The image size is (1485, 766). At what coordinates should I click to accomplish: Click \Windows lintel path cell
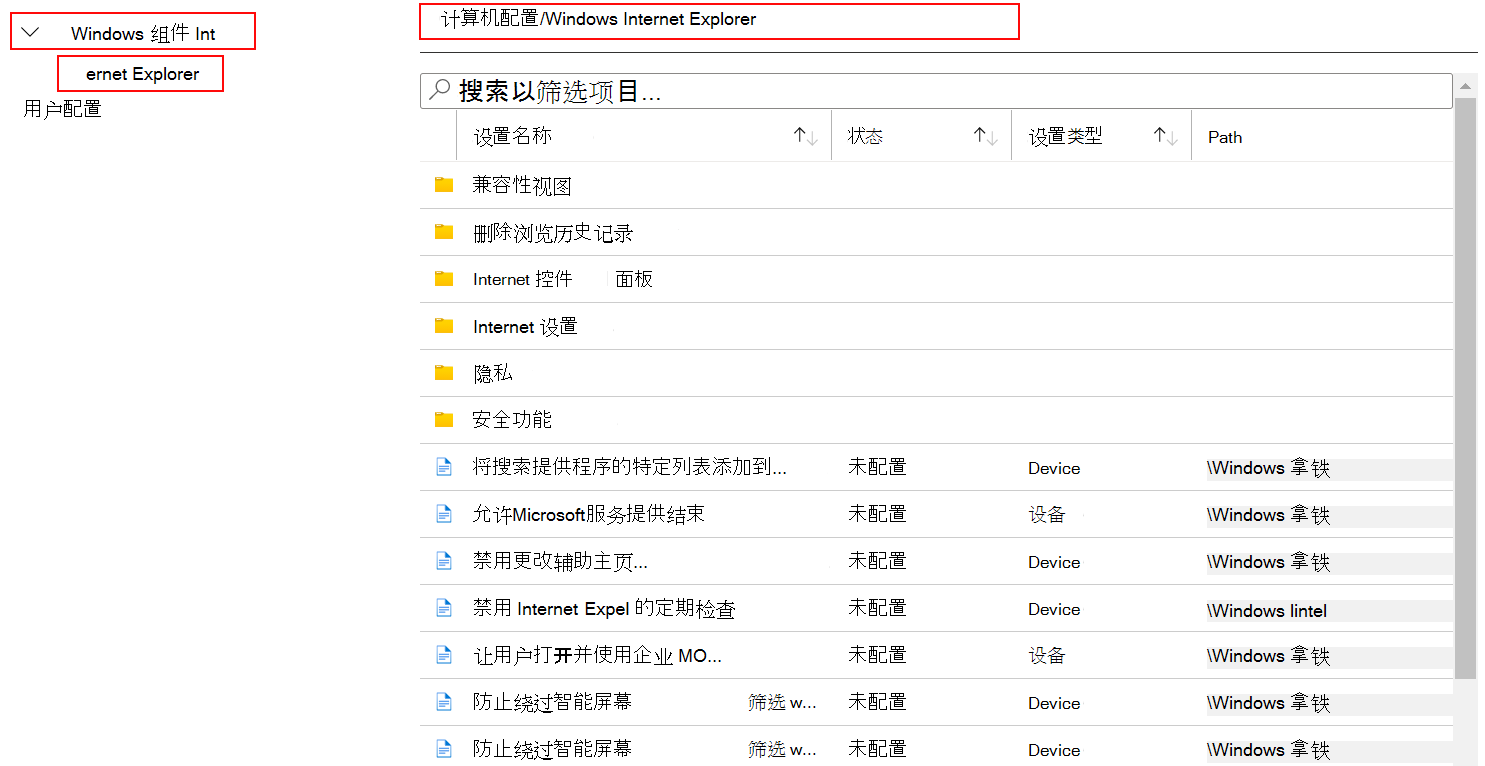(x=1267, y=610)
